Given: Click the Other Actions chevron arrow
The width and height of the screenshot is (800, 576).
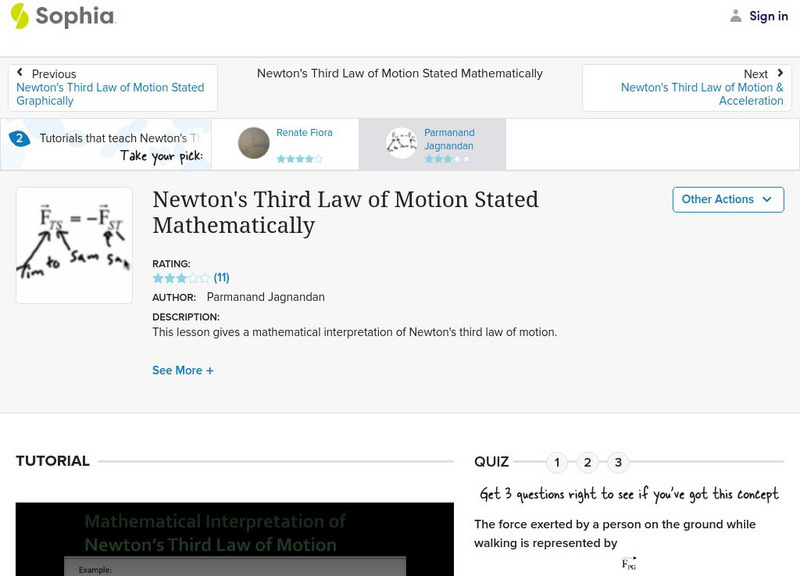Looking at the screenshot, I should pos(768,199).
